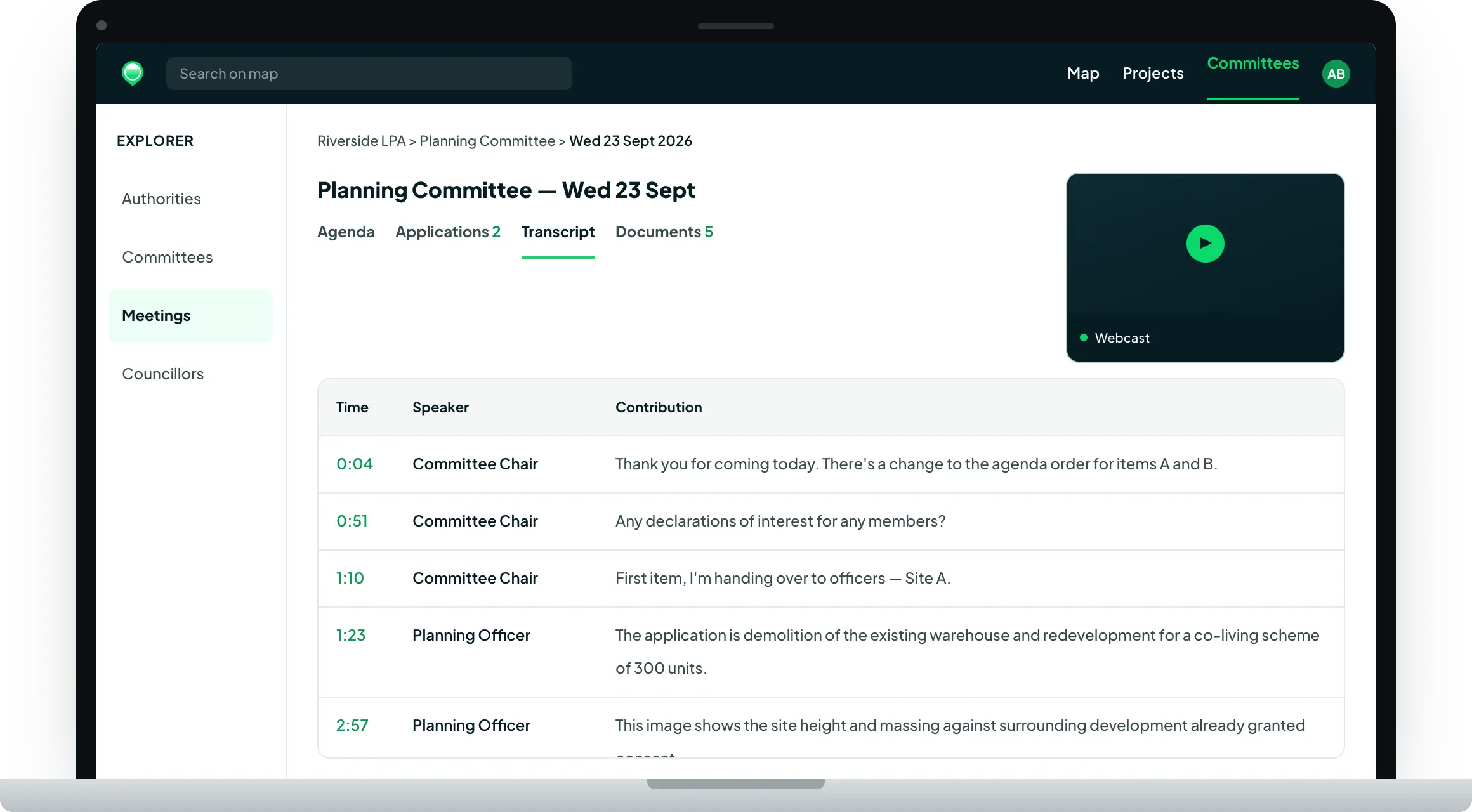Image resolution: width=1472 pixels, height=812 pixels.
Task: Select the Committees top navigation tab
Action: (1252, 63)
